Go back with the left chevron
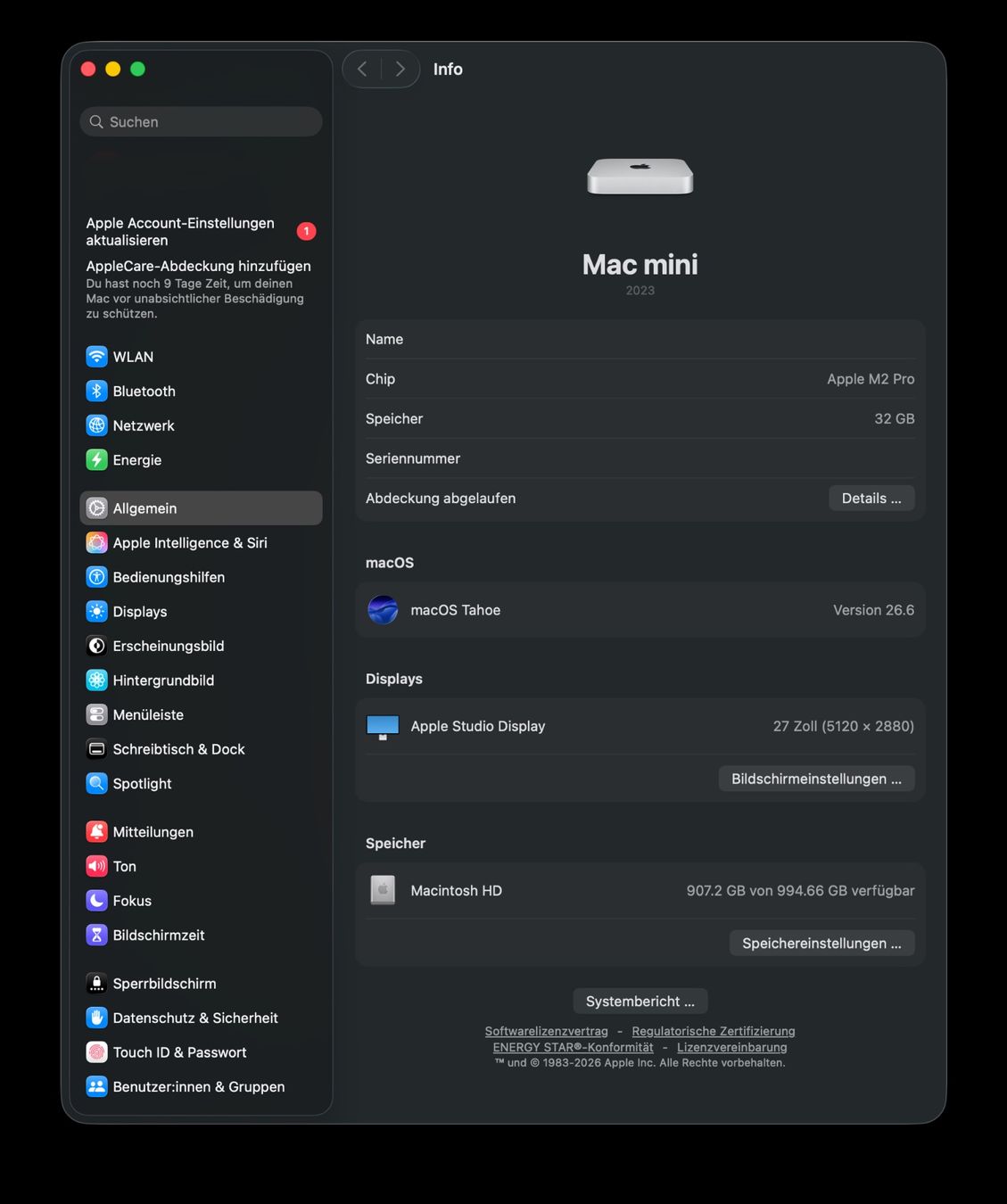1007x1204 pixels. click(x=362, y=69)
